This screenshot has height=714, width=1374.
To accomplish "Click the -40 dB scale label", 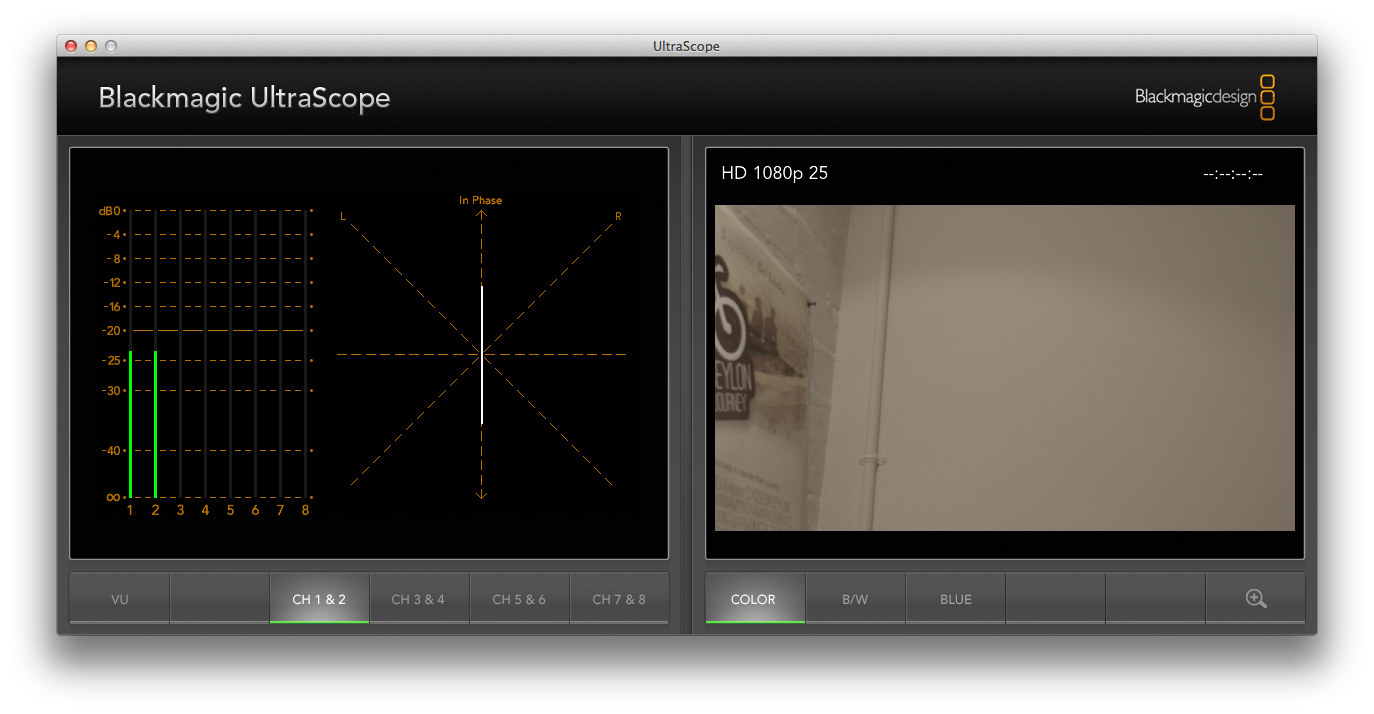I will [x=111, y=450].
